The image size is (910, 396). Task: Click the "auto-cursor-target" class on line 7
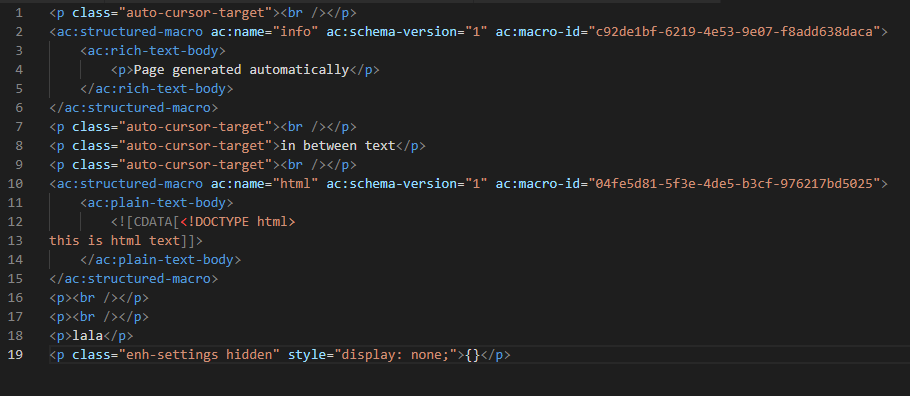tap(196, 127)
